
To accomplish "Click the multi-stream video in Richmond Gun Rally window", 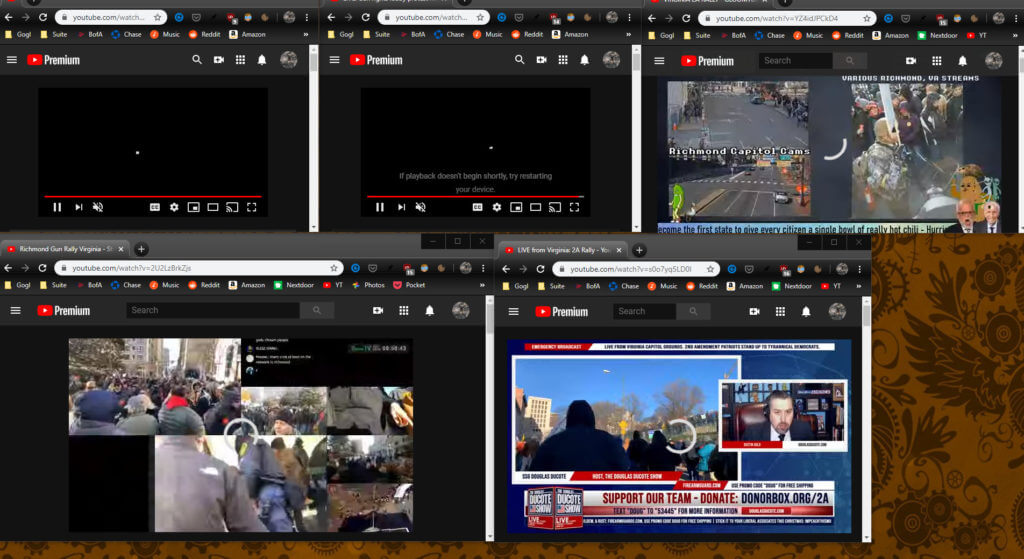I will 241,435.
